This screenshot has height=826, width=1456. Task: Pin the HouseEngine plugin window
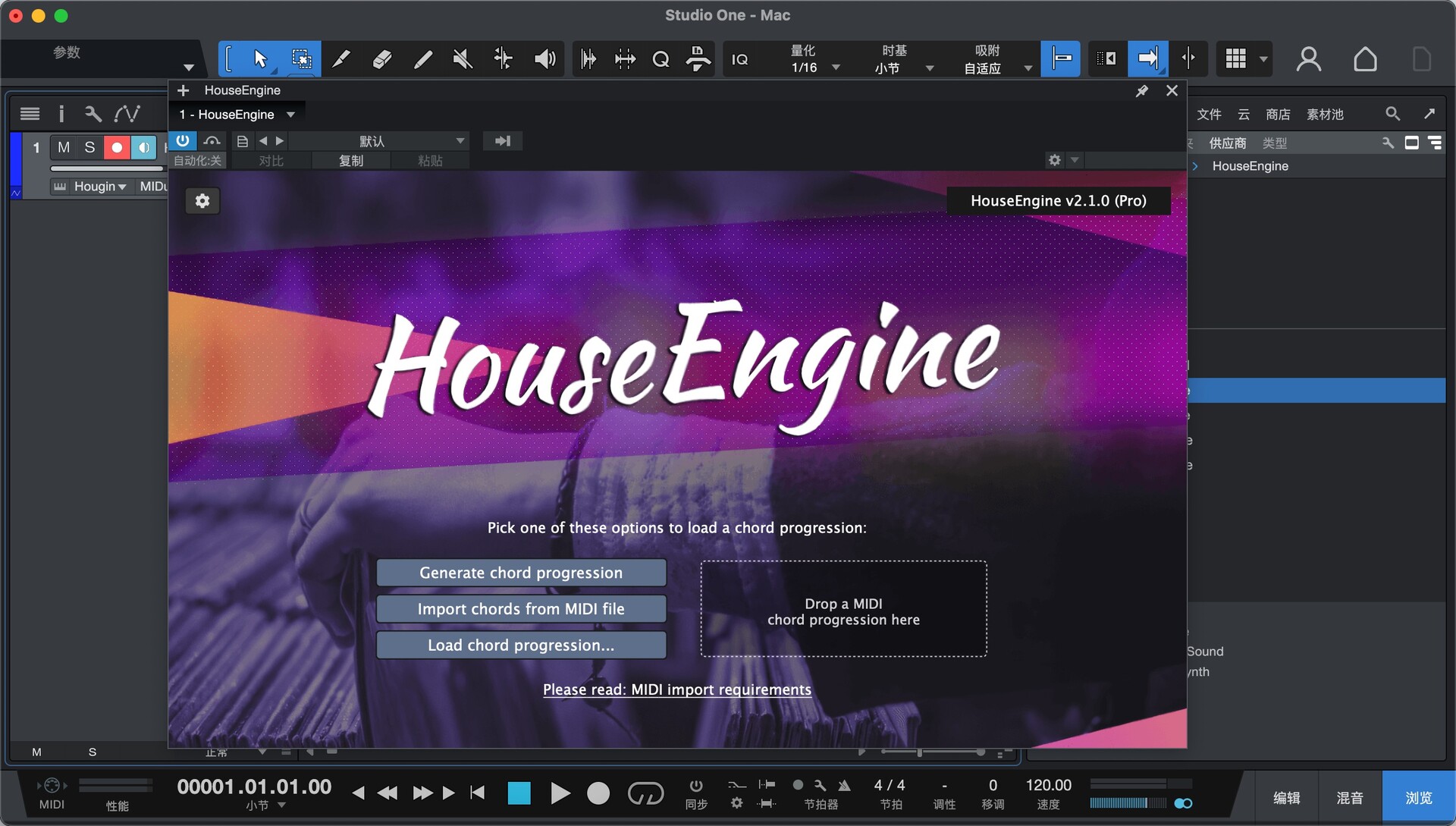(1141, 91)
